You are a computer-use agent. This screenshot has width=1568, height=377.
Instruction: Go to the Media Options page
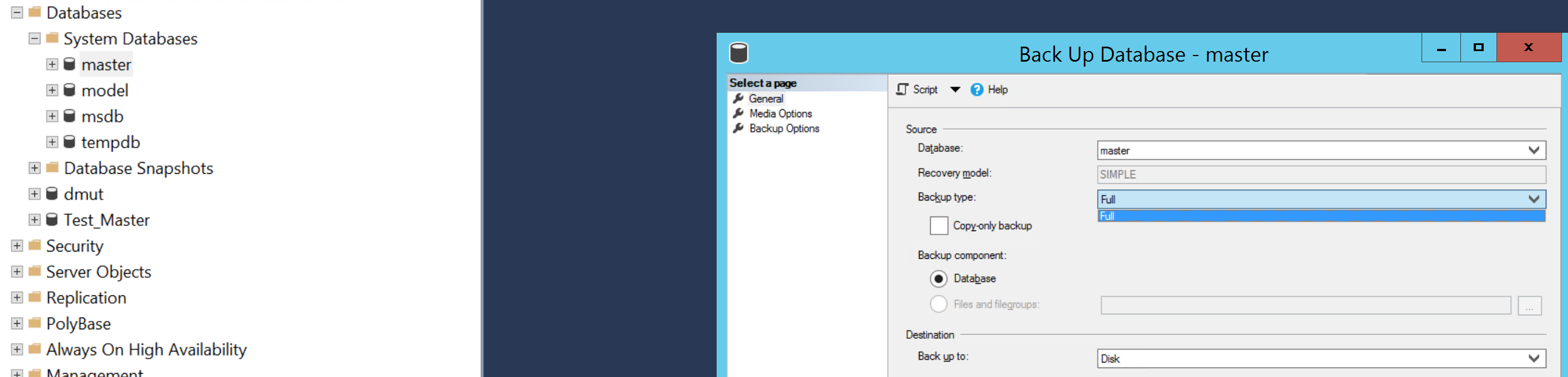[780, 113]
